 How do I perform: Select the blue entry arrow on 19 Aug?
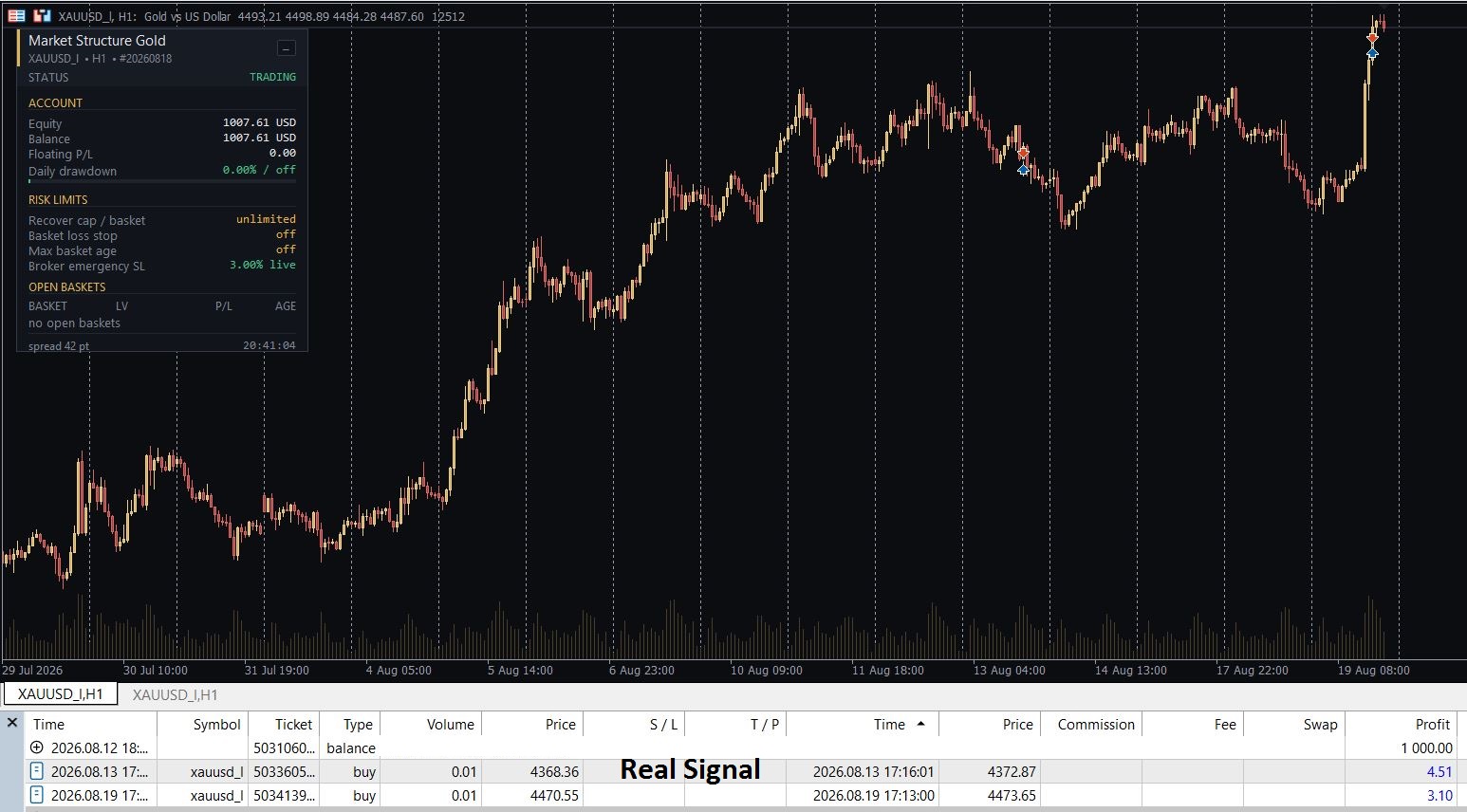tap(1372, 53)
